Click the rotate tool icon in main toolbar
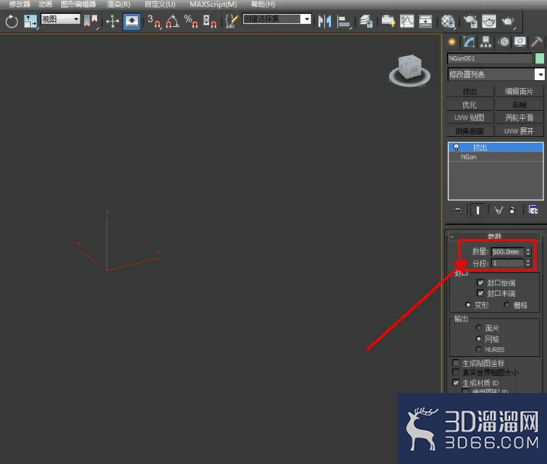Image resolution: width=547 pixels, height=464 pixels. [x=12, y=21]
